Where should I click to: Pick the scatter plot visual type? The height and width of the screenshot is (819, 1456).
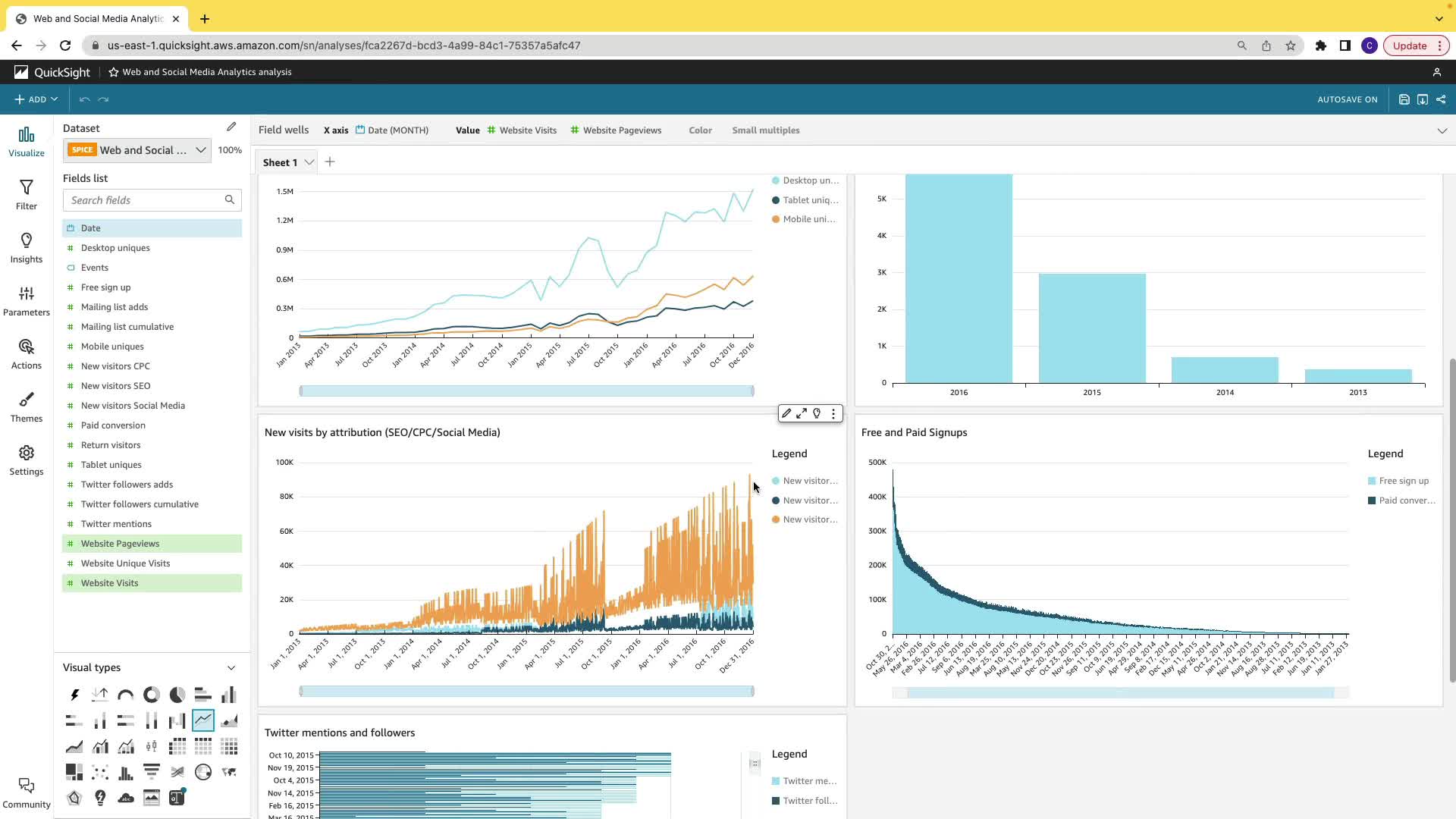tap(100, 772)
